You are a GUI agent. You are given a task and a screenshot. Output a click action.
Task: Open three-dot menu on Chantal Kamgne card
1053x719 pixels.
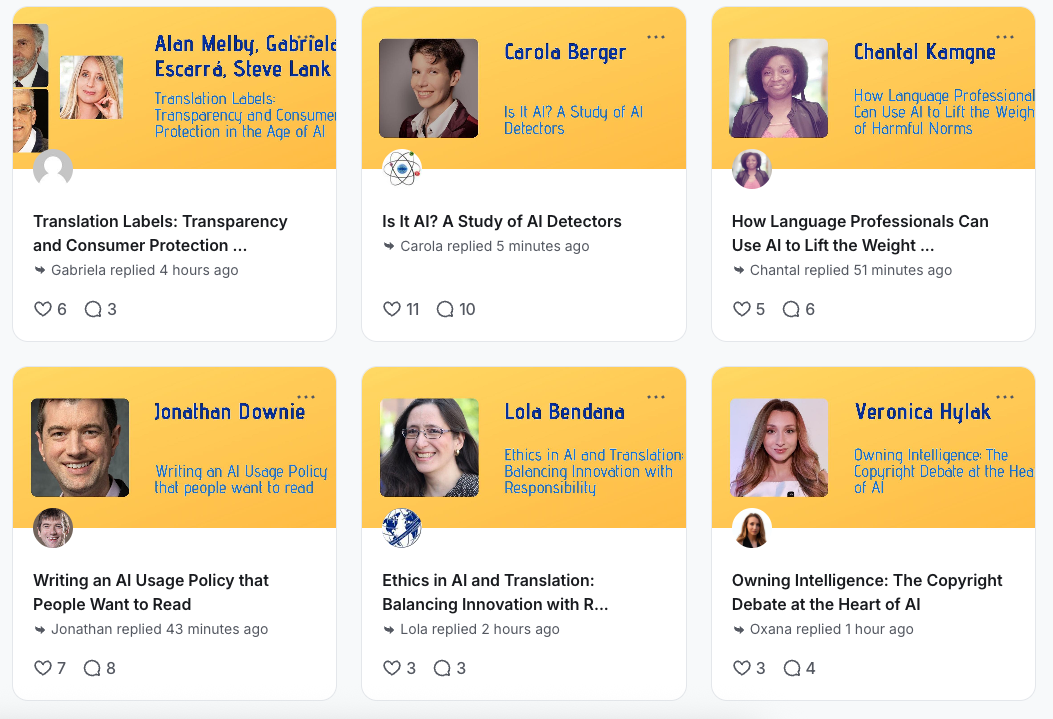click(1005, 37)
